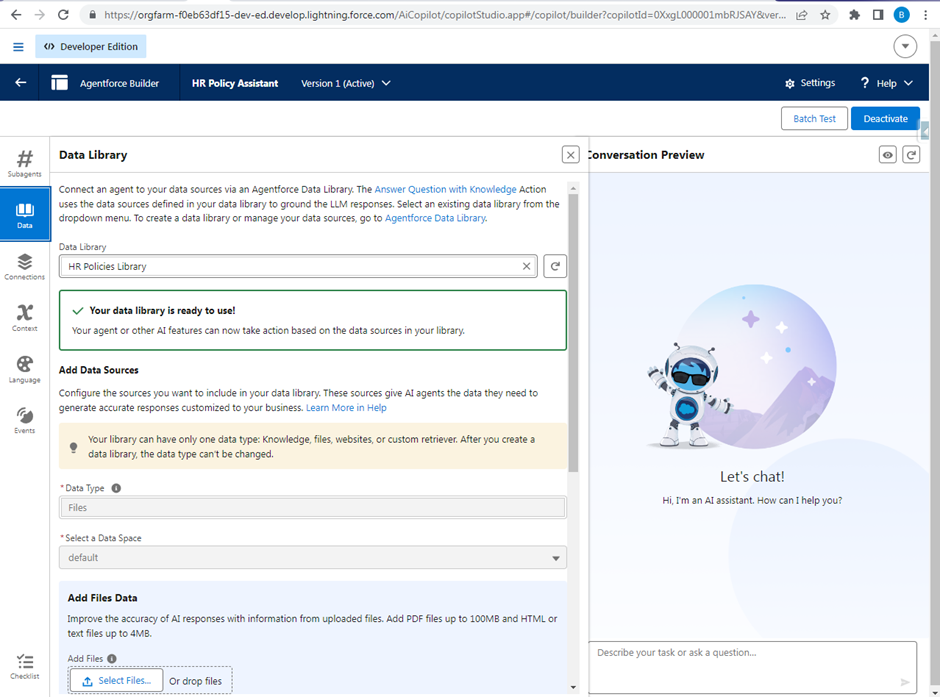
Task: Open Settings gear in builder header
Action: [810, 83]
